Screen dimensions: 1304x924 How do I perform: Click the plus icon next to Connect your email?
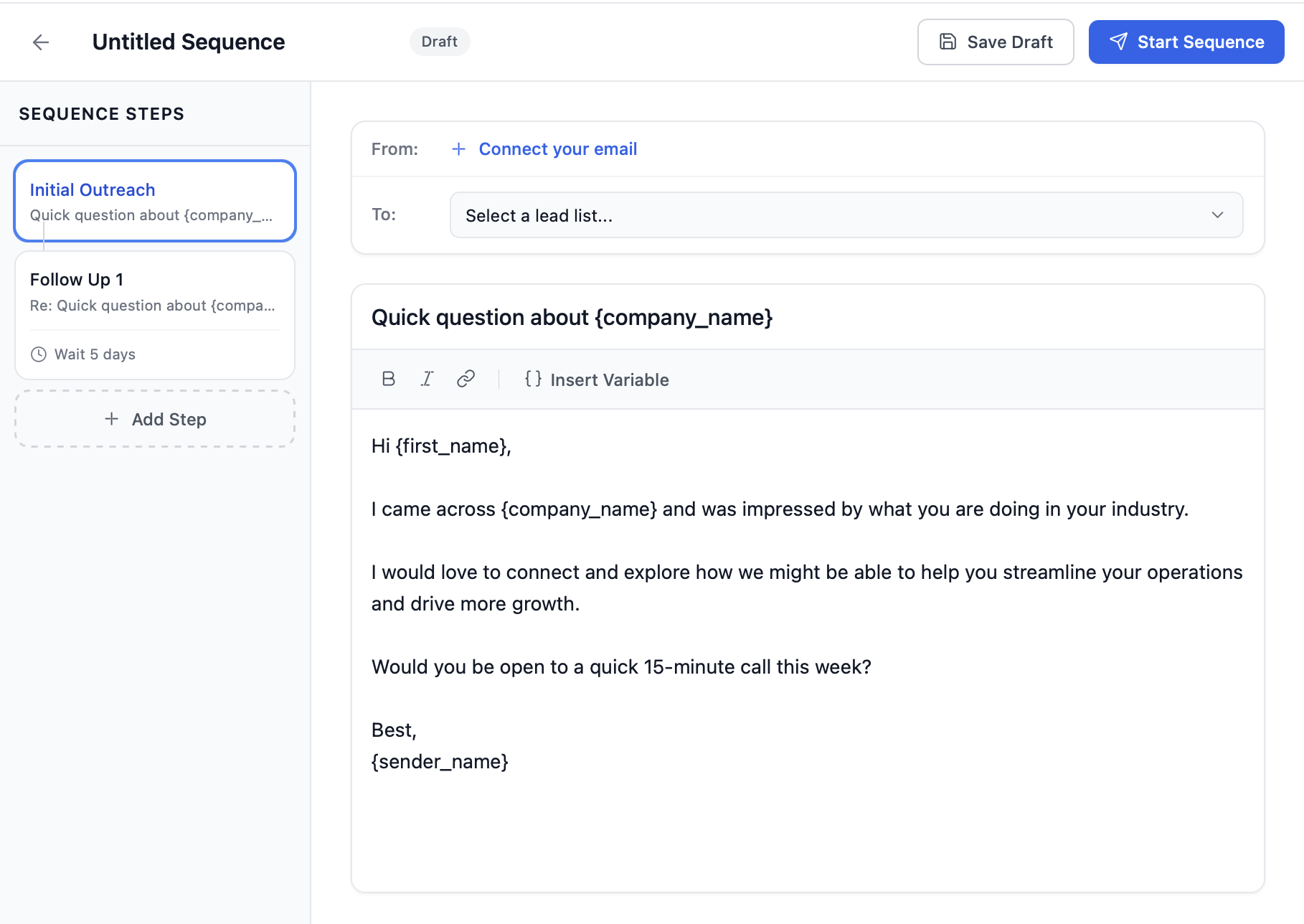pos(458,148)
